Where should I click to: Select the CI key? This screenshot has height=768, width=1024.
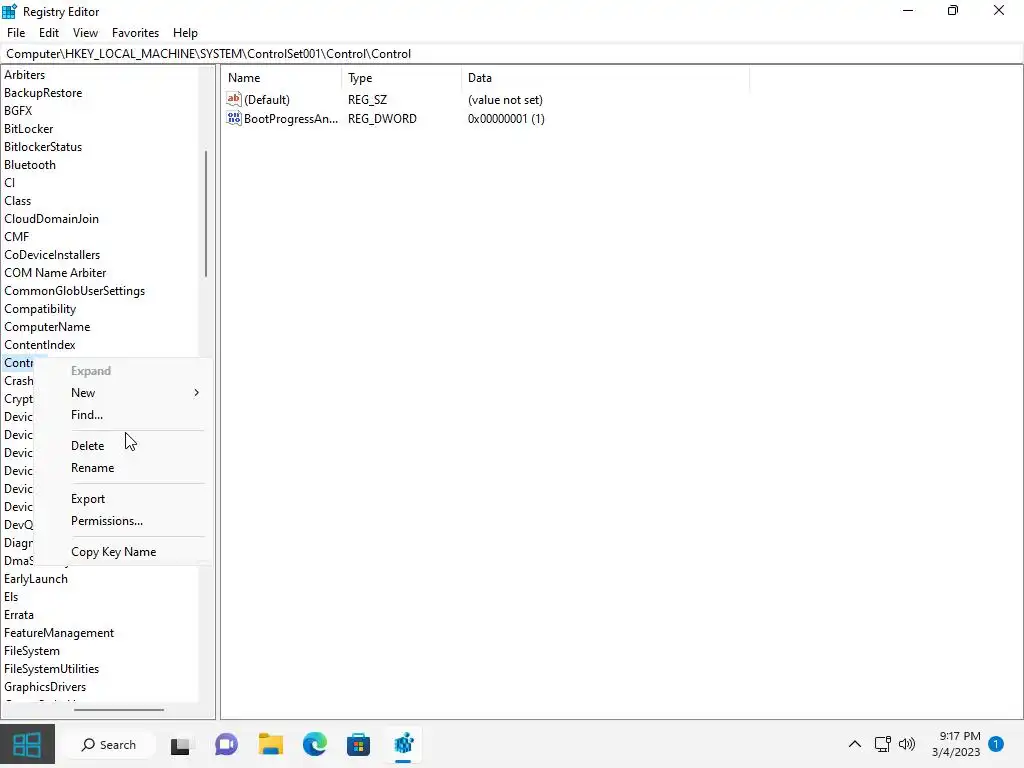click(x=10, y=183)
